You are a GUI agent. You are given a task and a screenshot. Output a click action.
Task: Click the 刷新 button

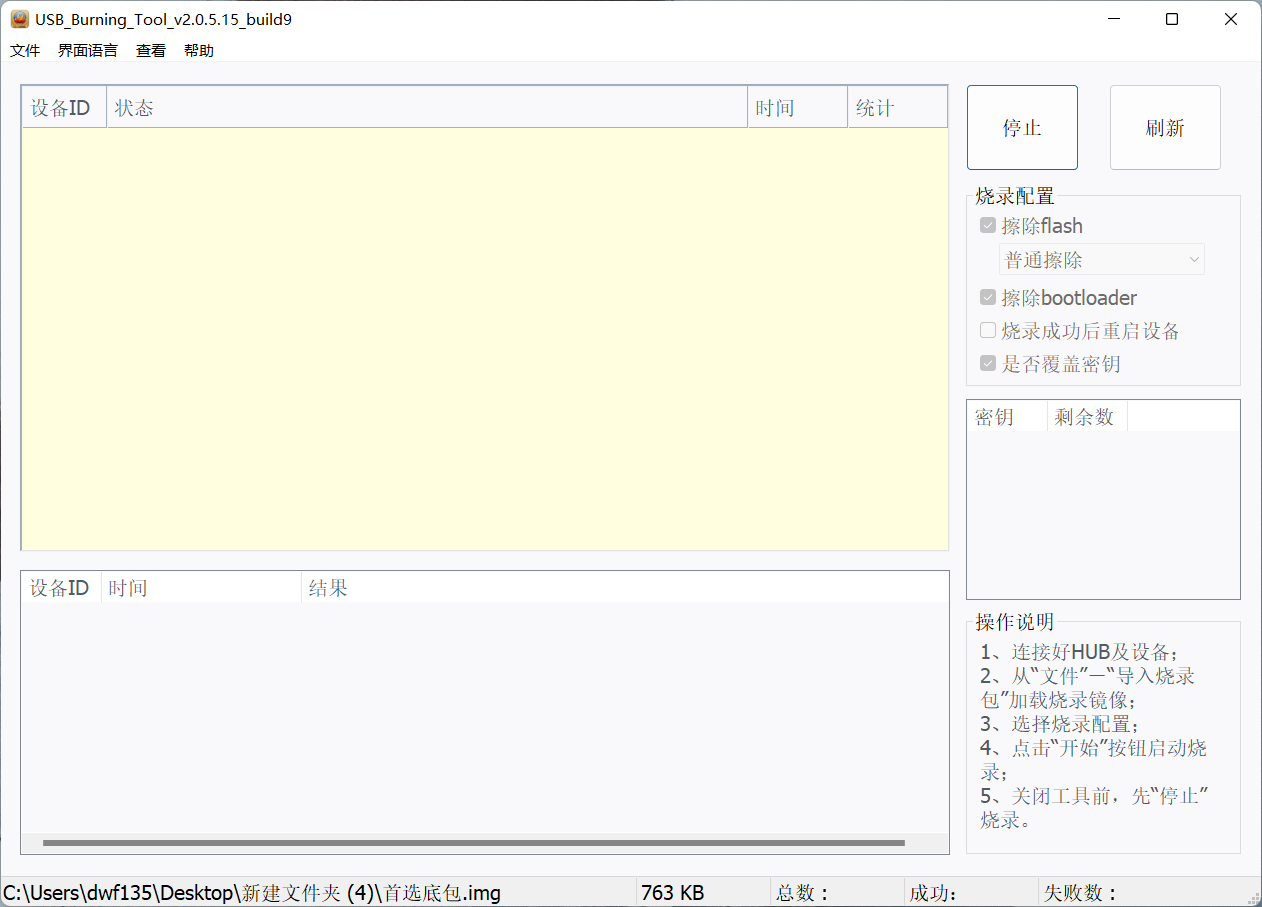(1165, 128)
